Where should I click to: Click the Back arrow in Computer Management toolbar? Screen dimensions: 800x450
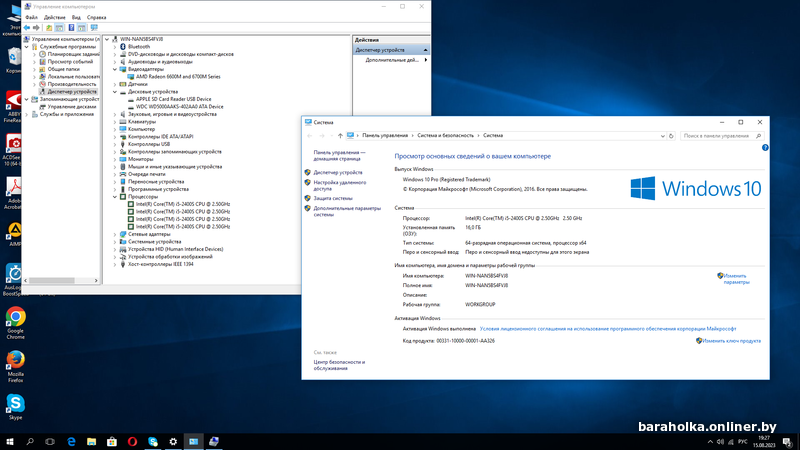tap(27, 28)
